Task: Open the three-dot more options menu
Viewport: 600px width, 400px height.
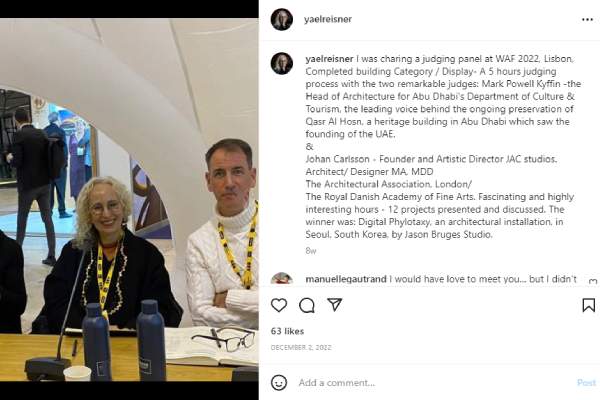Action: tap(587, 20)
